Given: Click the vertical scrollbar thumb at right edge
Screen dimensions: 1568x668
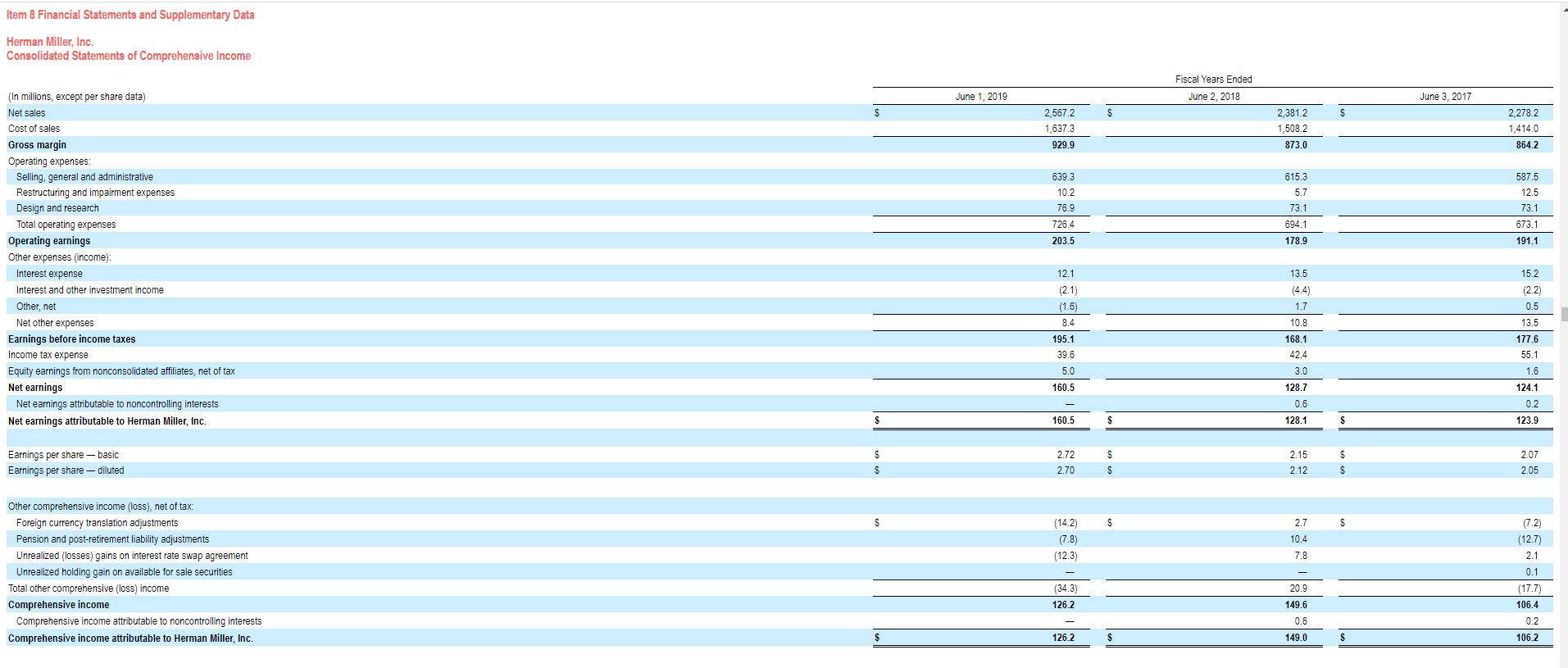Looking at the screenshot, I should pos(1564,314).
